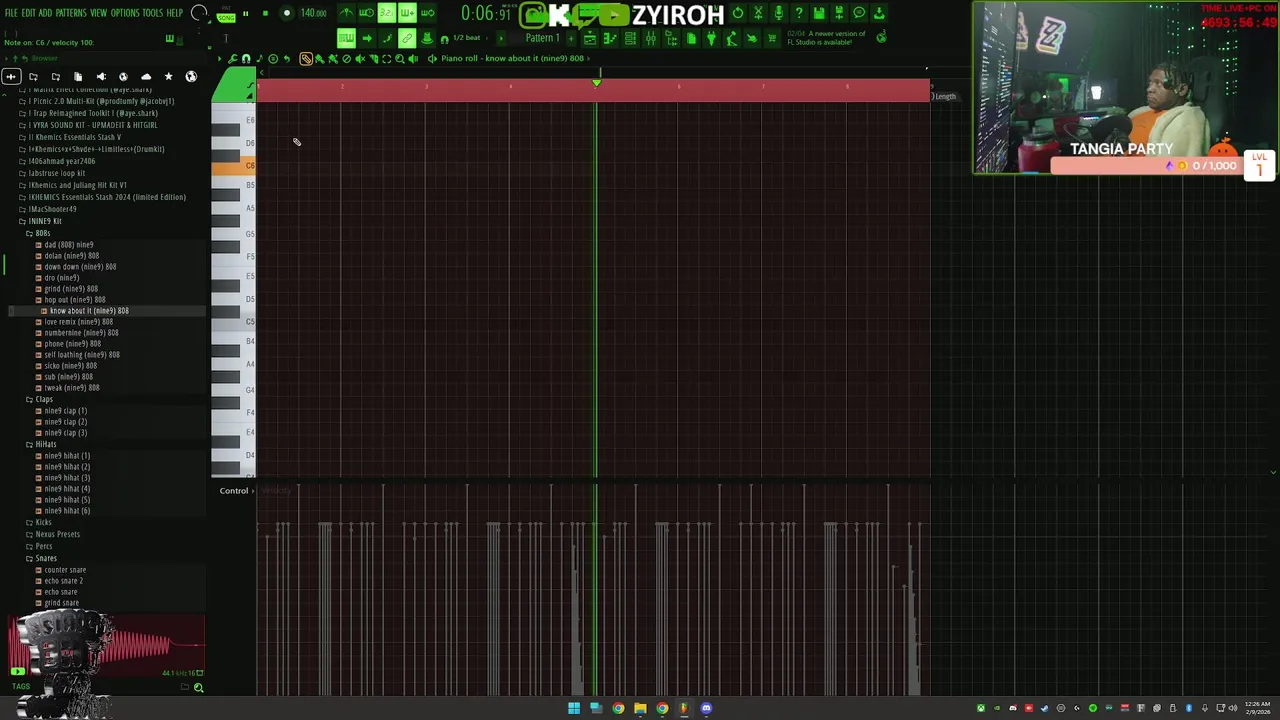Screen dimensions: 1280x720
Task: Open the help question mark icon
Action: 799,13
